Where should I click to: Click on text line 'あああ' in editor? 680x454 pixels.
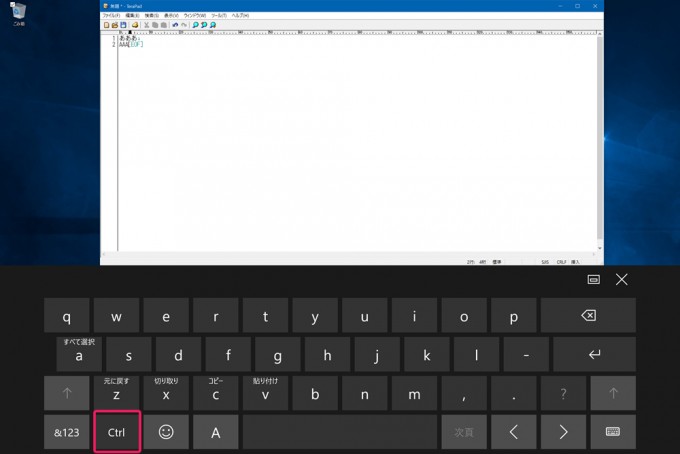tap(130, 38)
